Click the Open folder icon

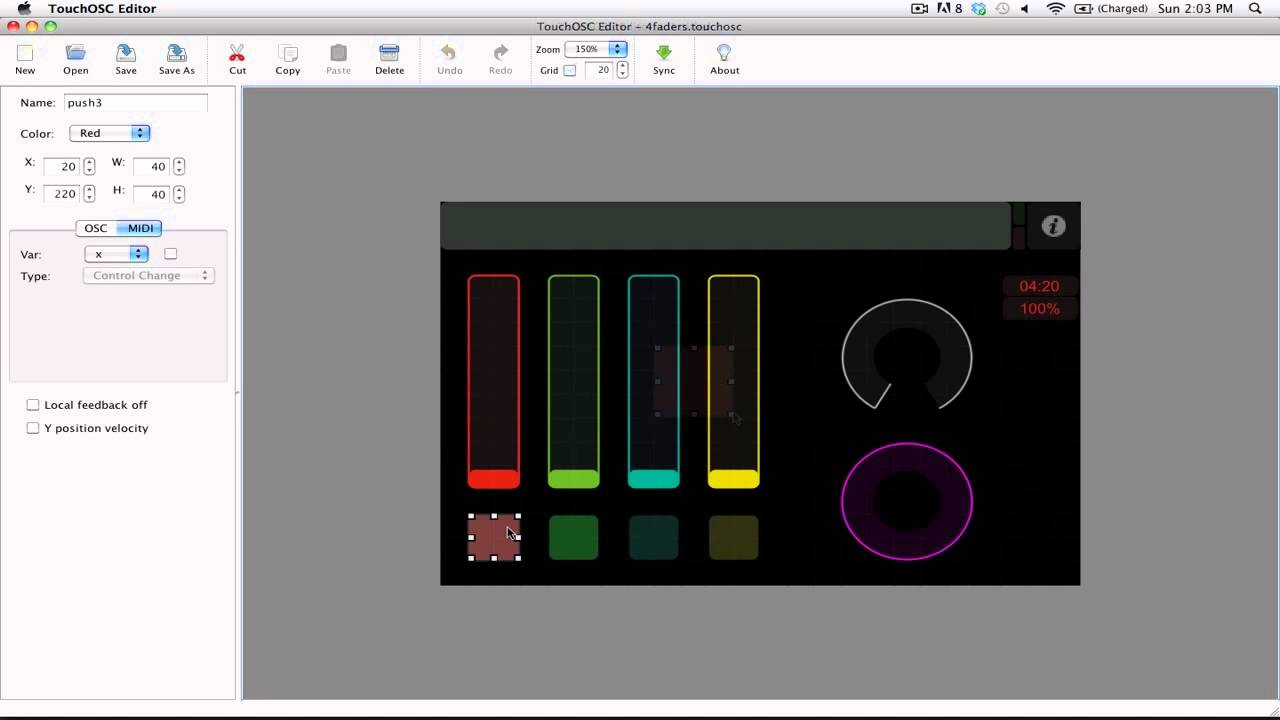[75, 54]
